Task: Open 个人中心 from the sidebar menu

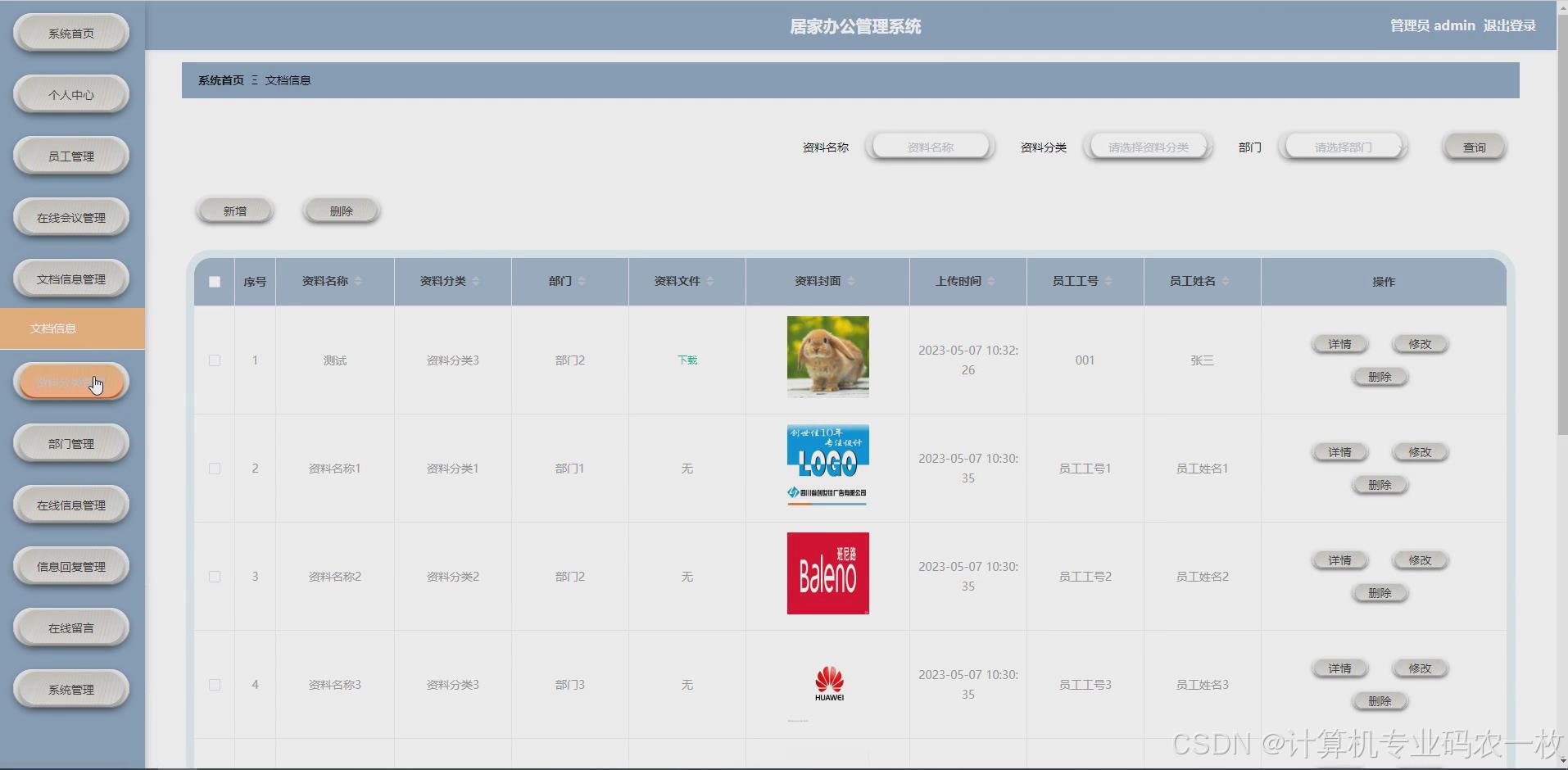Action: 70,93
